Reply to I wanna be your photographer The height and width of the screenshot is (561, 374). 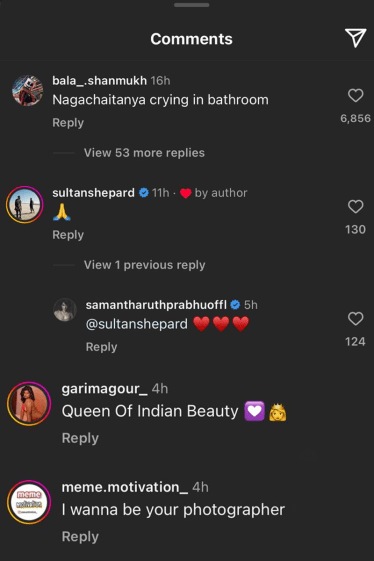point(80,536)
